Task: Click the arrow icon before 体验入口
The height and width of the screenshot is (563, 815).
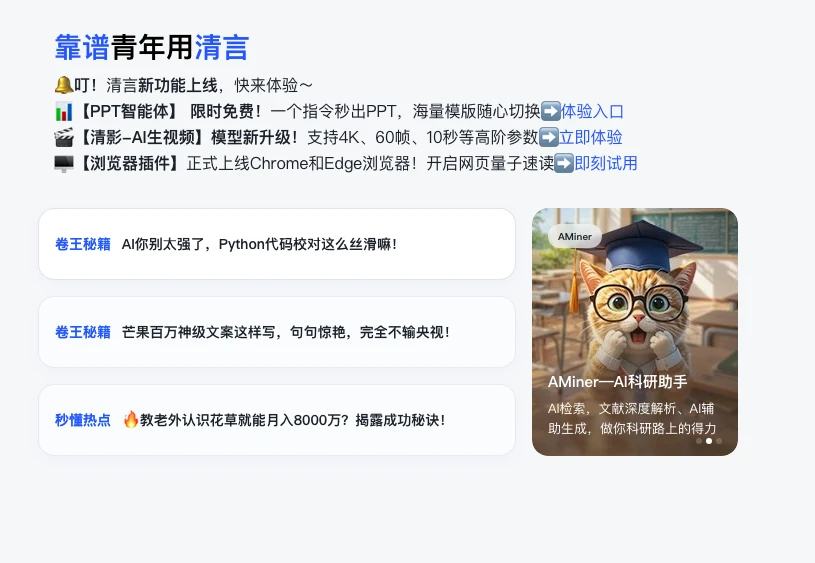Action: (x=550, y=111)
